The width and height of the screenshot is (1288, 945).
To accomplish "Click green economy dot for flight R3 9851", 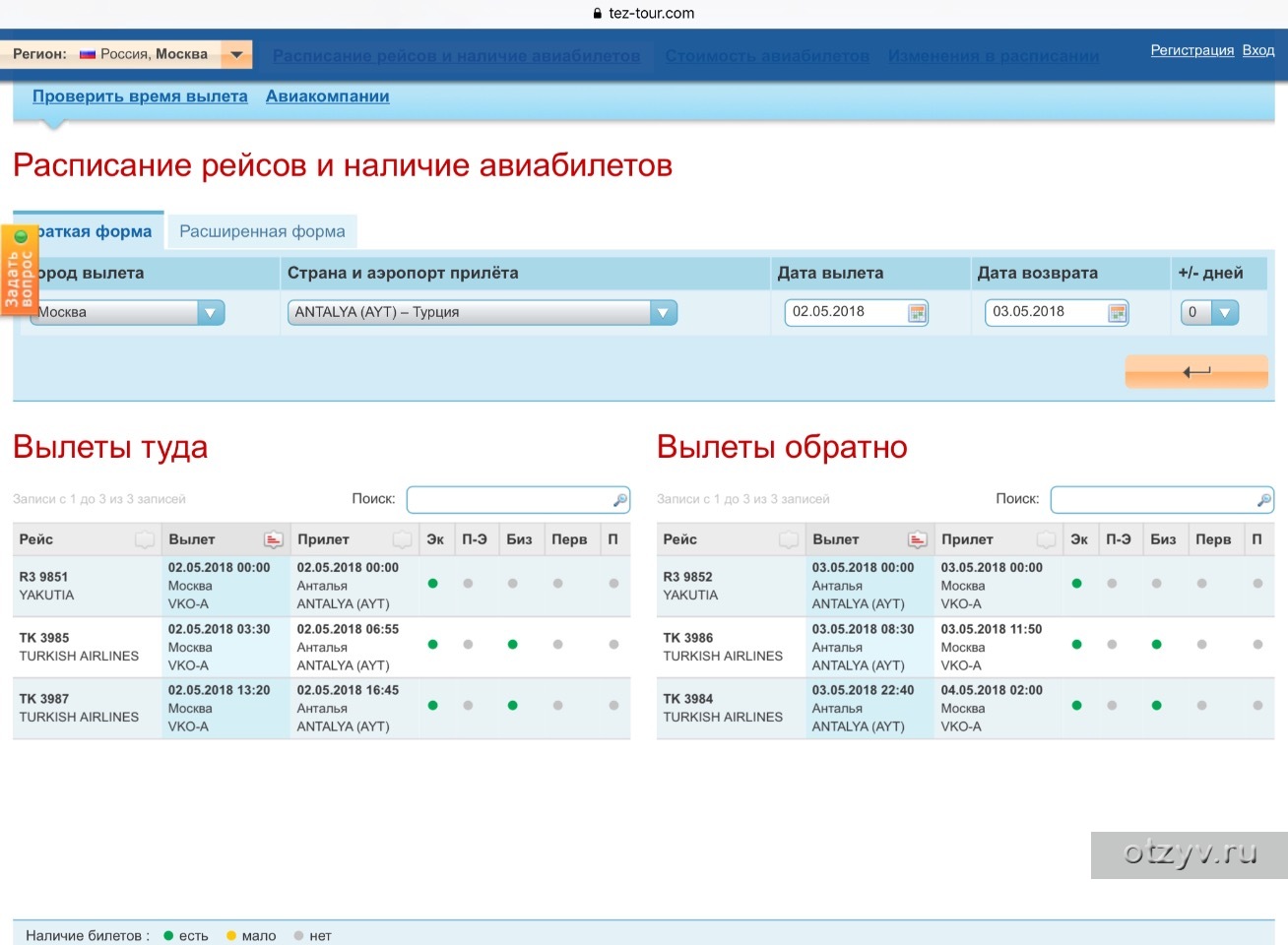I will click(x=432, y=584).
